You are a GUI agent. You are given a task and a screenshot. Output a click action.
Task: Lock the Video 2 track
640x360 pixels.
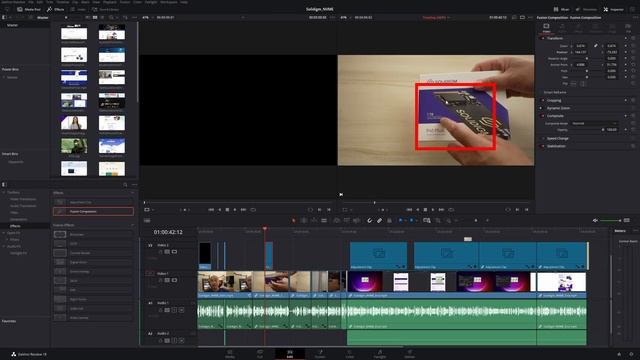(x=160, y=252)
